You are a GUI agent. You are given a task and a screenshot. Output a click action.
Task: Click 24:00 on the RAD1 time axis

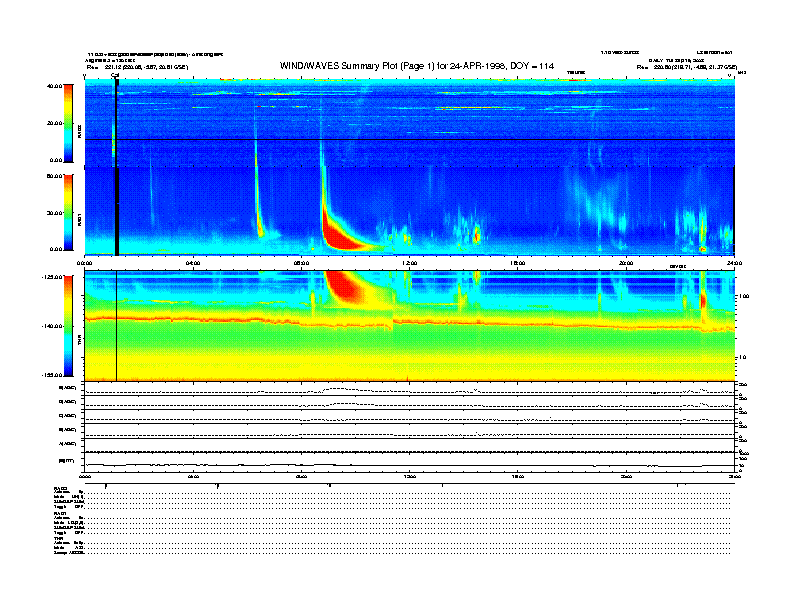tap(734, 263)
